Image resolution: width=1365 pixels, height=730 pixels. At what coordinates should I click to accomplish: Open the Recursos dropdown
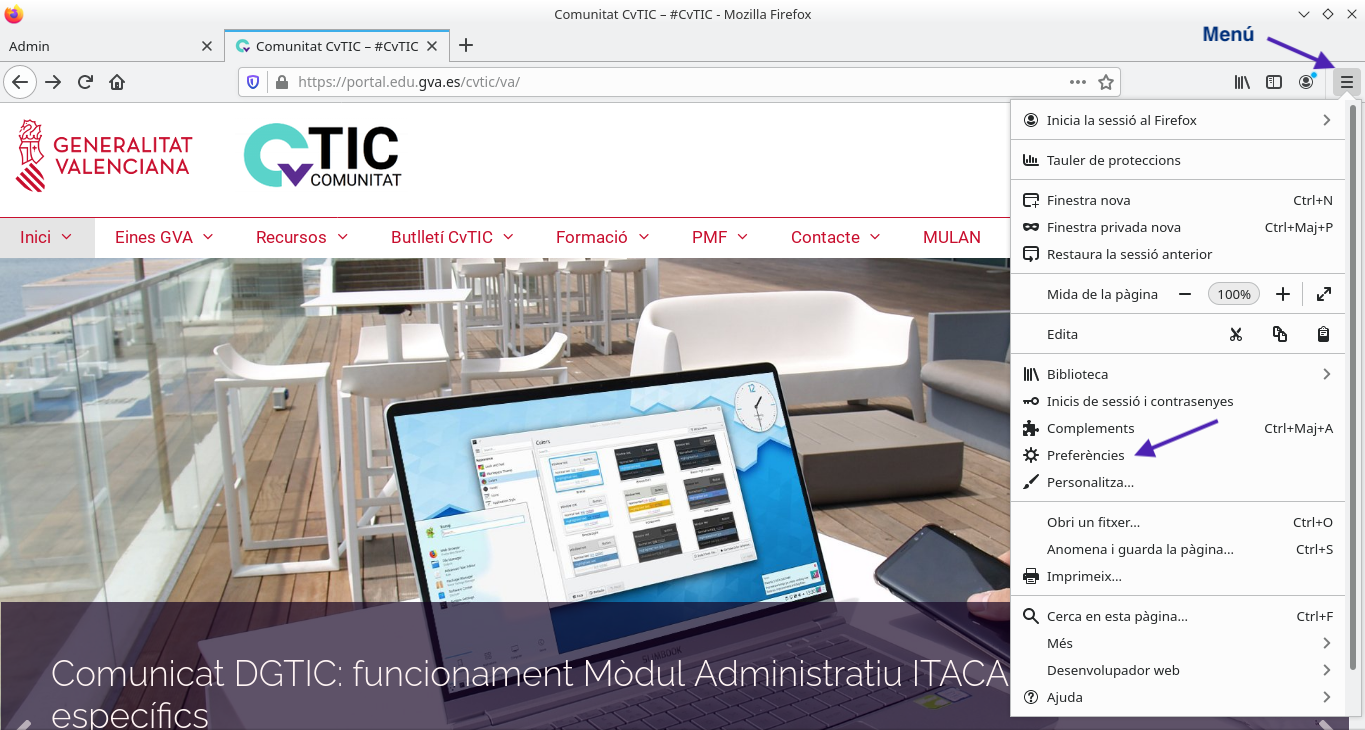(x=302, y=237)
